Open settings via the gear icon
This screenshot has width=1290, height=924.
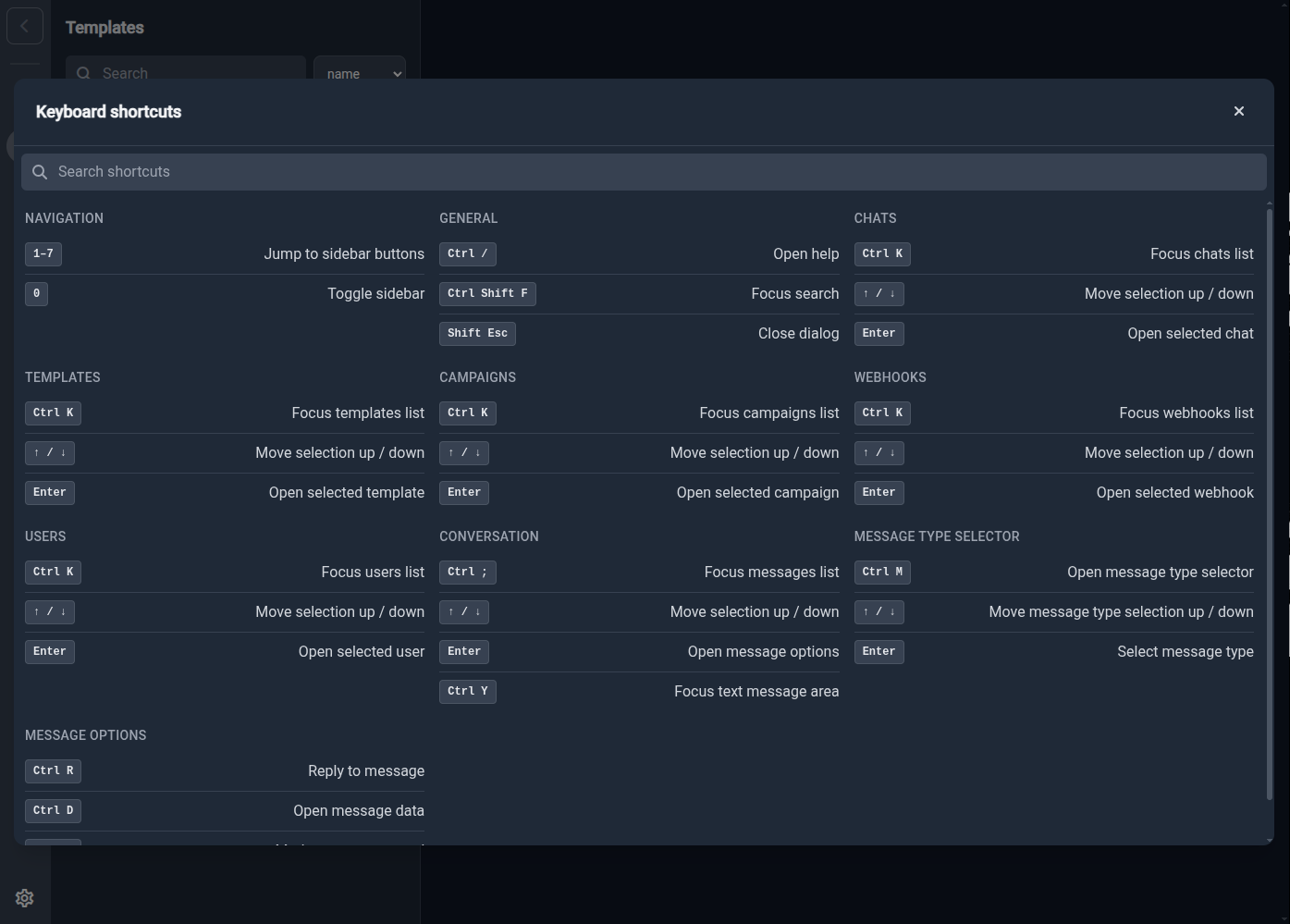click(24, 897)
